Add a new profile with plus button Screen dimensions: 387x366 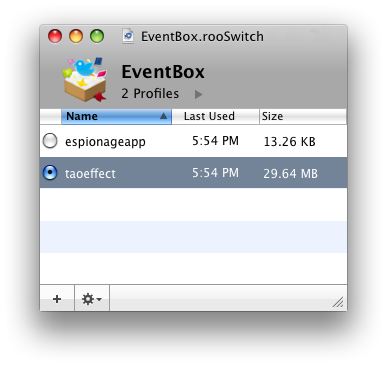coord(57,299)
